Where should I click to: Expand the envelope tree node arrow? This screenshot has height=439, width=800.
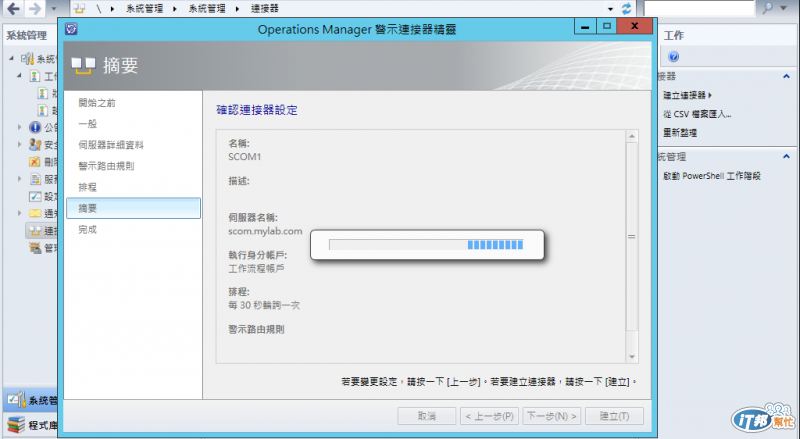point(19,213)
